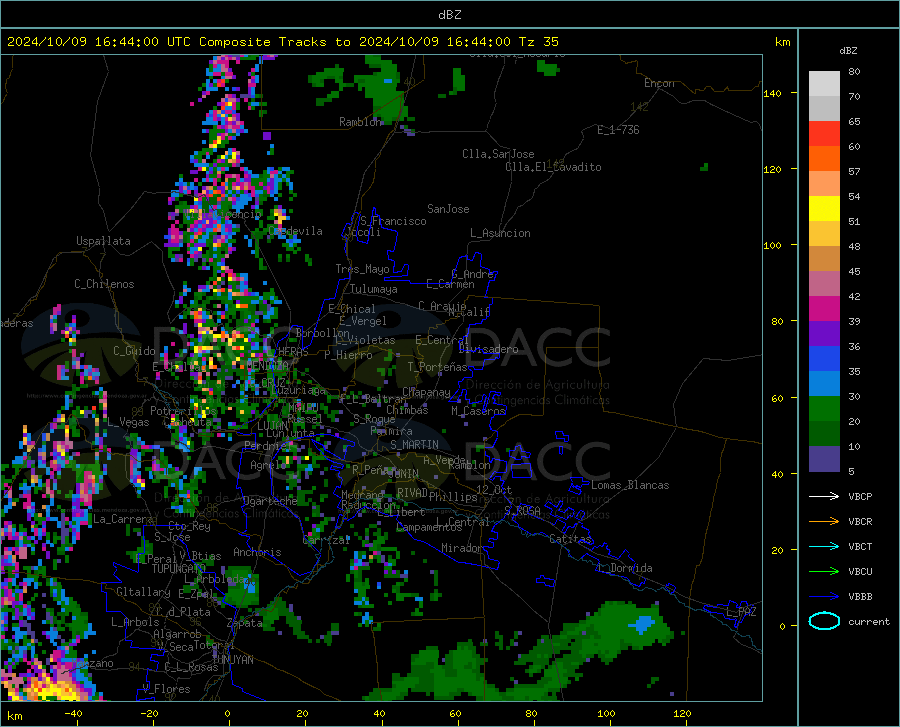Click the 'E_Carmen' map label
The image size is (900, 727).
point(450,284)
